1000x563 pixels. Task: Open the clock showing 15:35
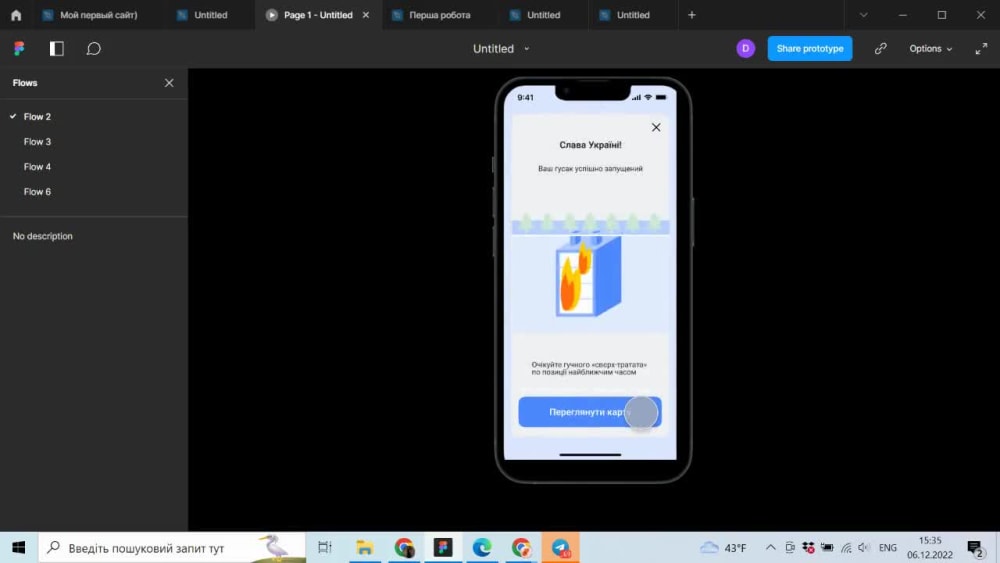(930, 548)
